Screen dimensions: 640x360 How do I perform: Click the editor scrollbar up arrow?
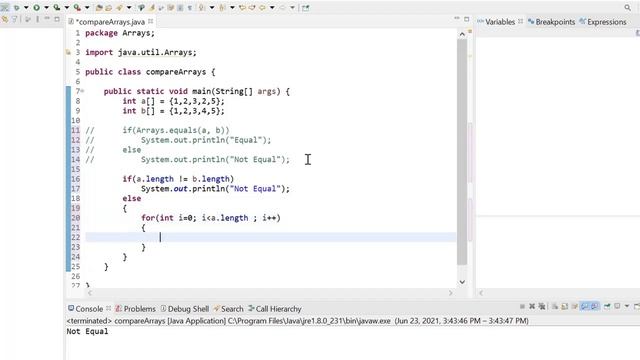(462, 34)
